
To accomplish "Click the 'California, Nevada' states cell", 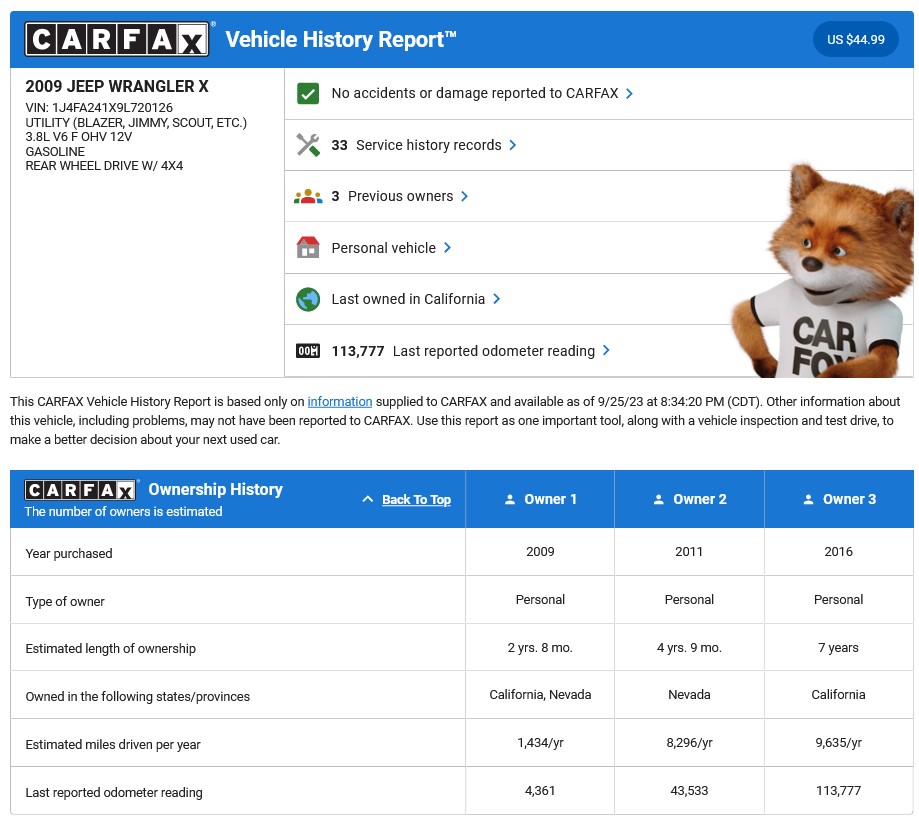I will [540, 695].
